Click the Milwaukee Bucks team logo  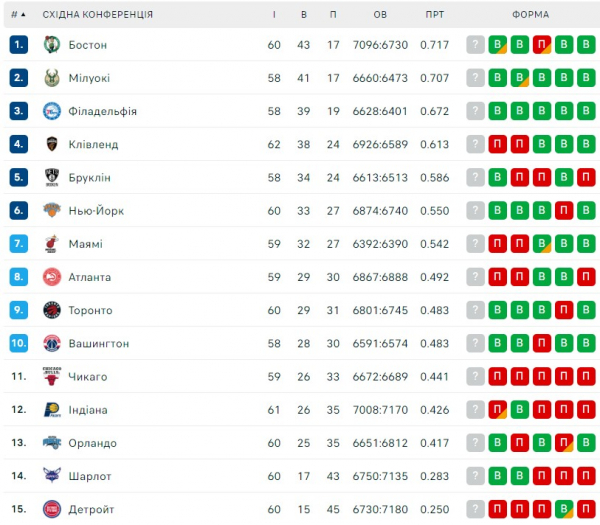52,78
